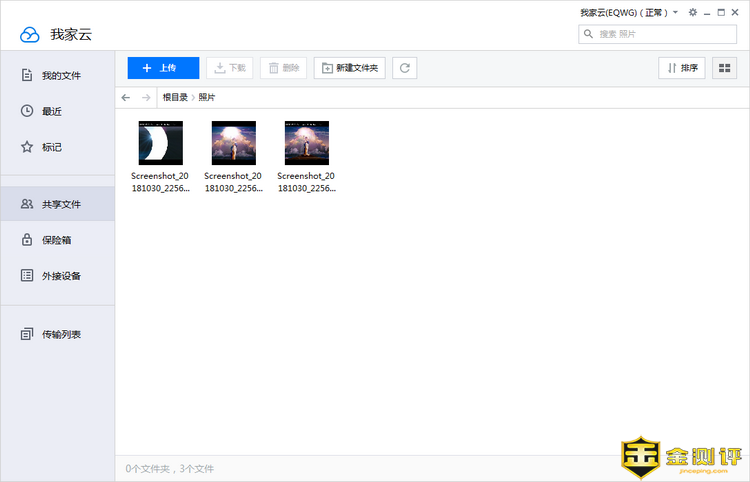
Task: Open the 排序 sort options
Action: click(x=682, y=68)
